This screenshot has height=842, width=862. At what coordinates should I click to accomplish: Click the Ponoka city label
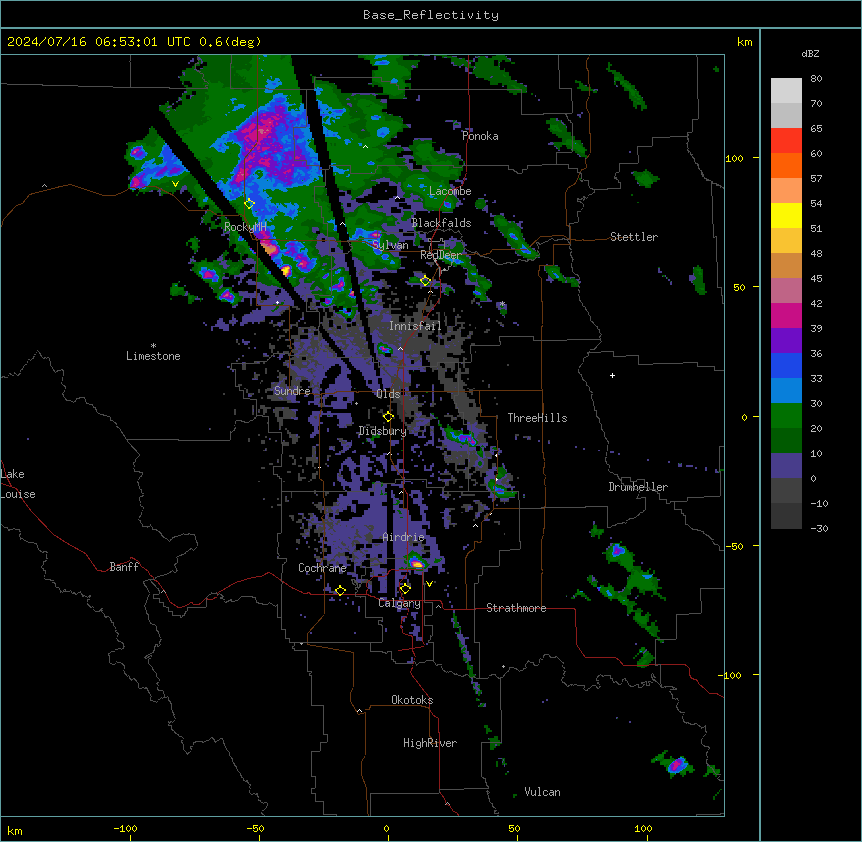coord(480,136)
